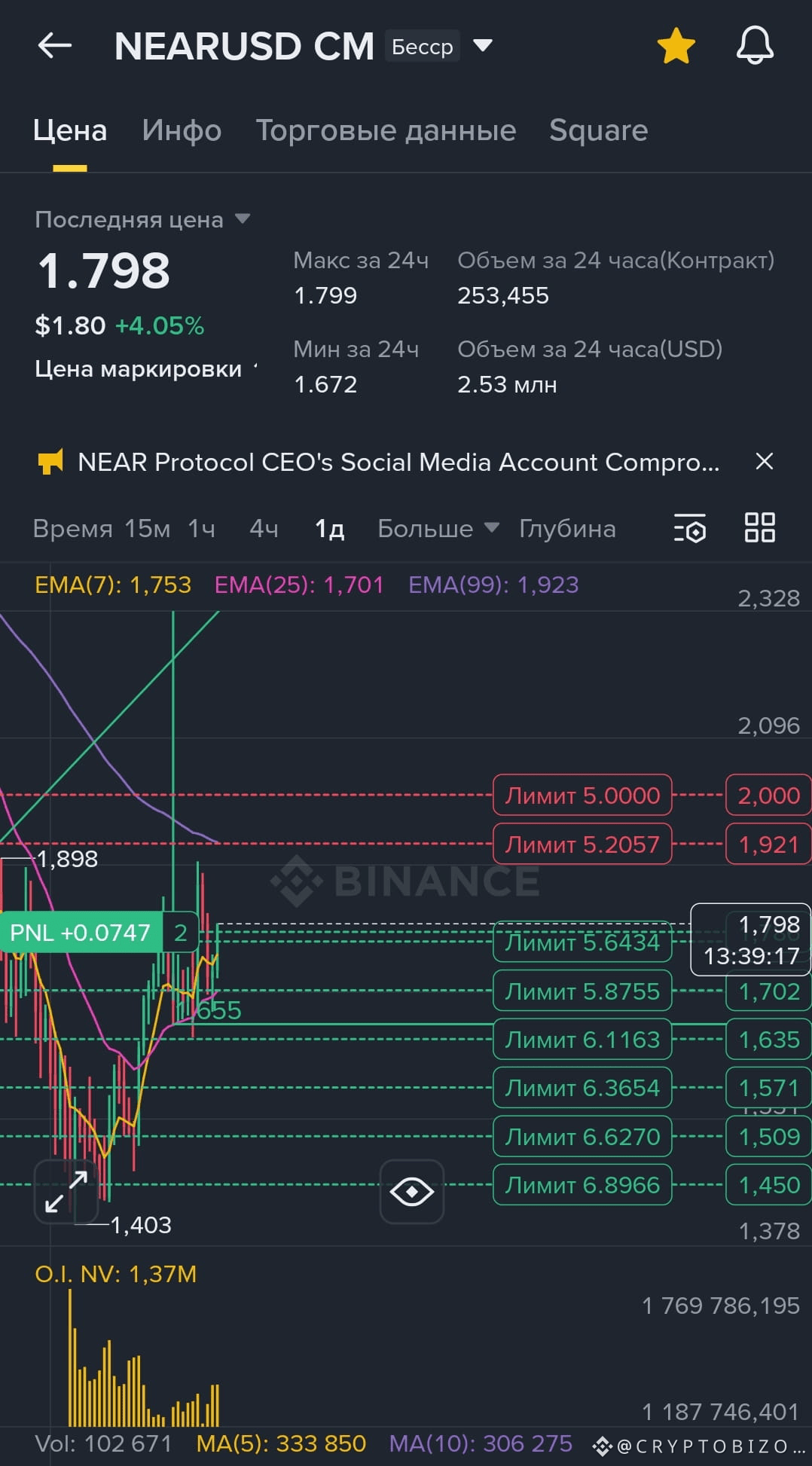
Task: Open chart indicator settings icon
Action: [689, 528]
